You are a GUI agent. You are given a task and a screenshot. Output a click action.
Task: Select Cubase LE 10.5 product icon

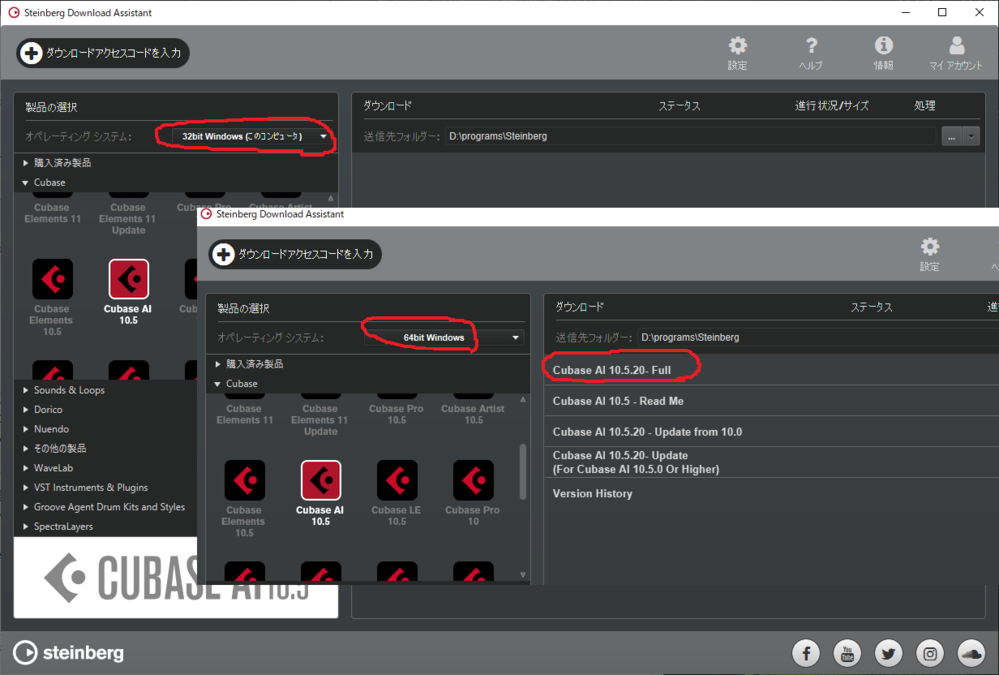[x=397, y=481]
